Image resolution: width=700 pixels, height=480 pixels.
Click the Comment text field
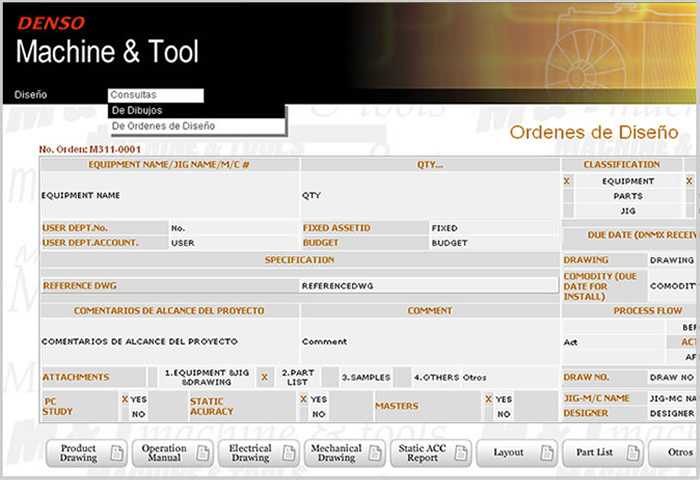(427, 341)
